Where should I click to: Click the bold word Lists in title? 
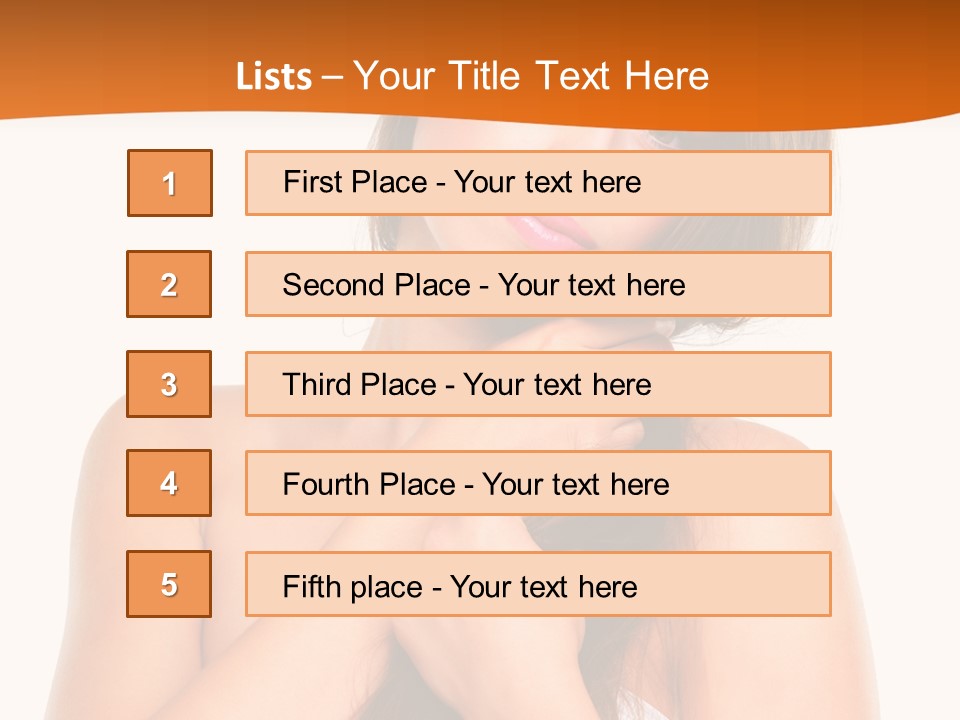(274, 77)
